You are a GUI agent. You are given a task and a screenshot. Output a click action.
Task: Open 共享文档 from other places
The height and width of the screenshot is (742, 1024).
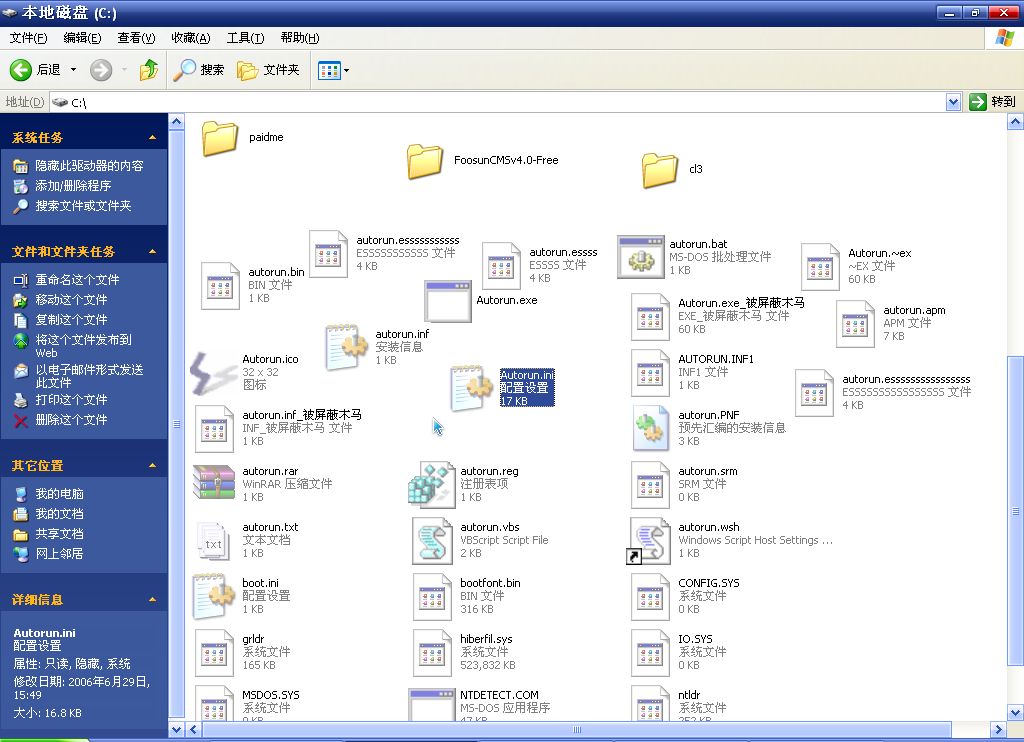click(x=59, y=534)
